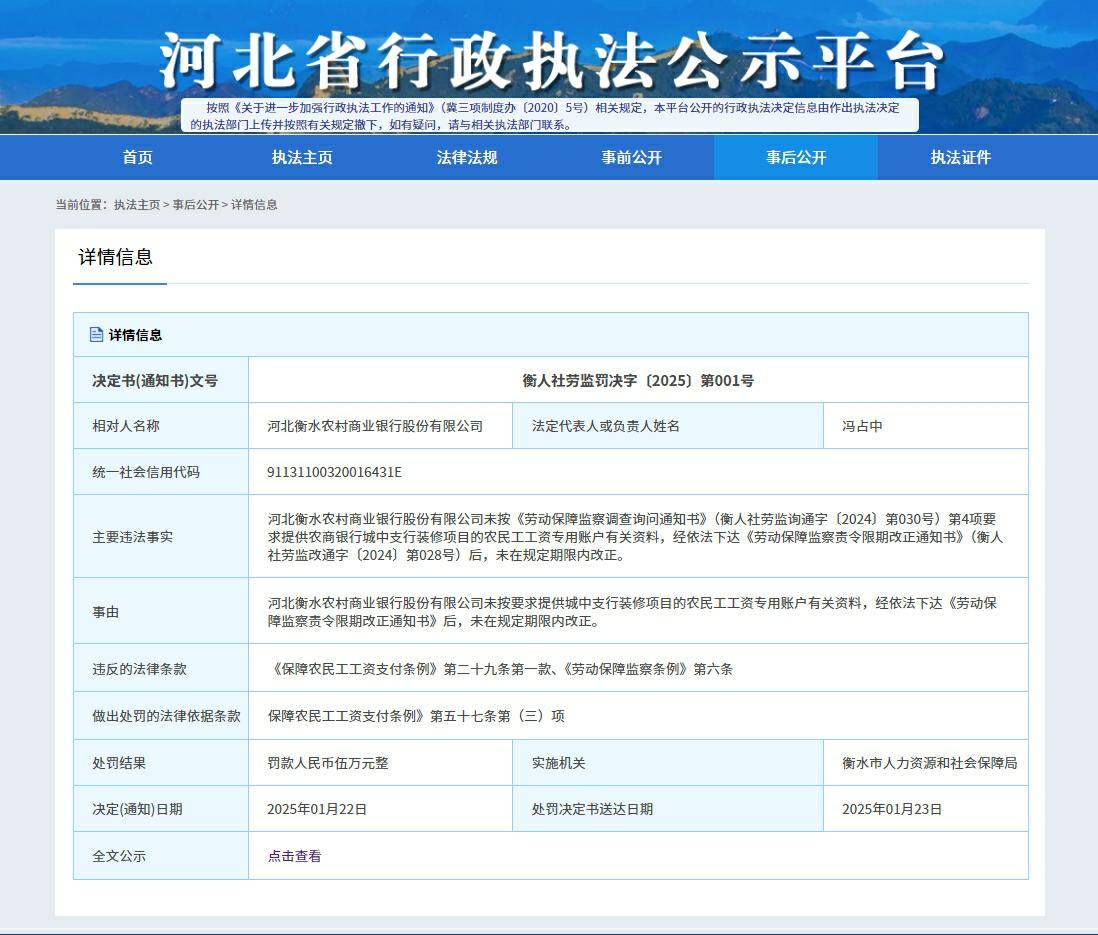Click the 做出处罚的法律依据条款 label
Viewport: 1098px width, 935px height.
click(x=166, y=716)
